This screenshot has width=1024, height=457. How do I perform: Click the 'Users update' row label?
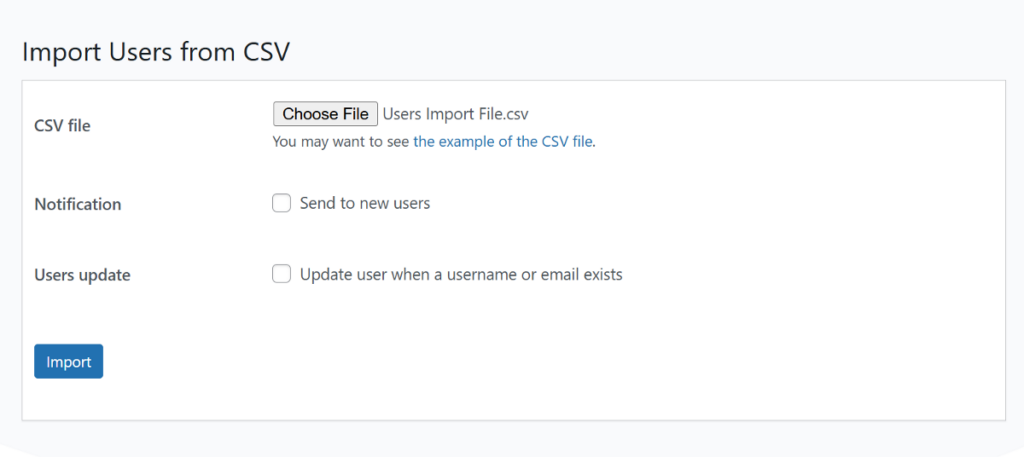82,275
